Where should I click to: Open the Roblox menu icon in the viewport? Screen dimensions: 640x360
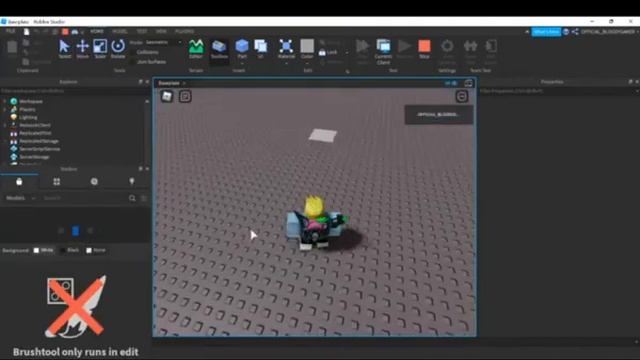pyautogui.click(x=167, y=96)
